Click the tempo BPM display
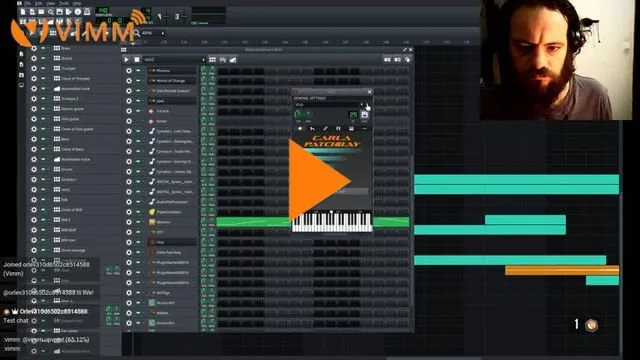 (x=103, y=10)
